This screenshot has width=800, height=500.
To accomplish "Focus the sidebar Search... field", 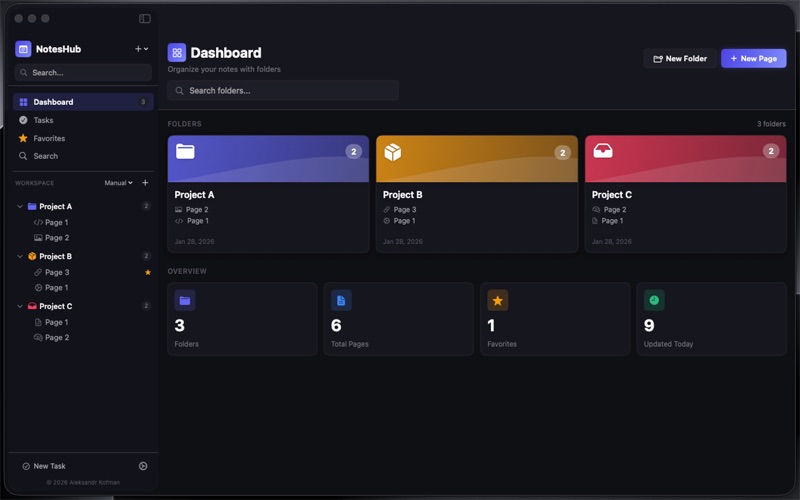I will tap(83, 72).
